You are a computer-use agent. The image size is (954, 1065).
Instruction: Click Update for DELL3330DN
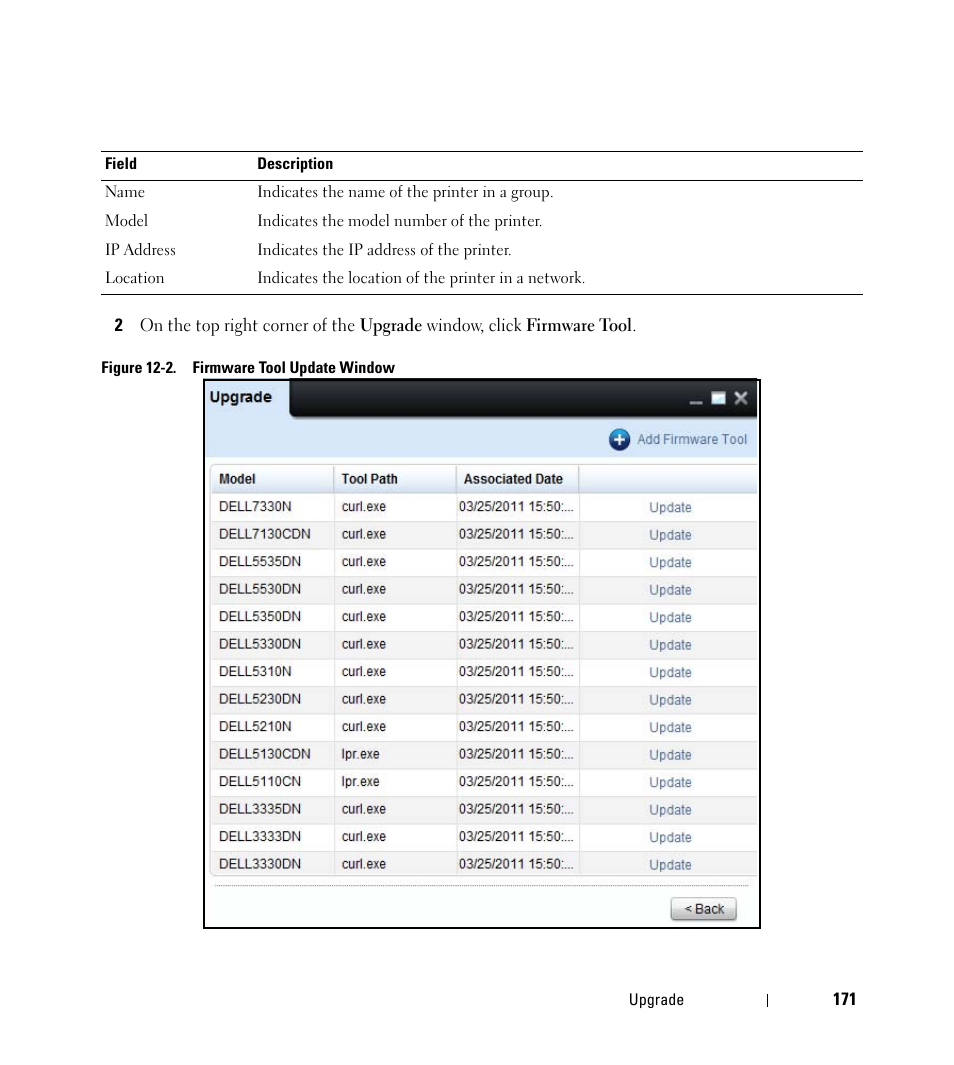669,865
